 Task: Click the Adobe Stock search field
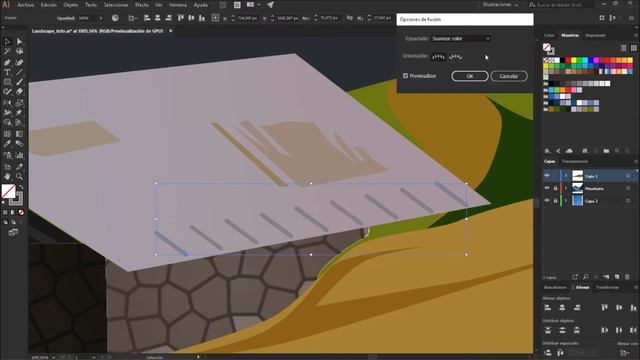(x=560, y=5)
